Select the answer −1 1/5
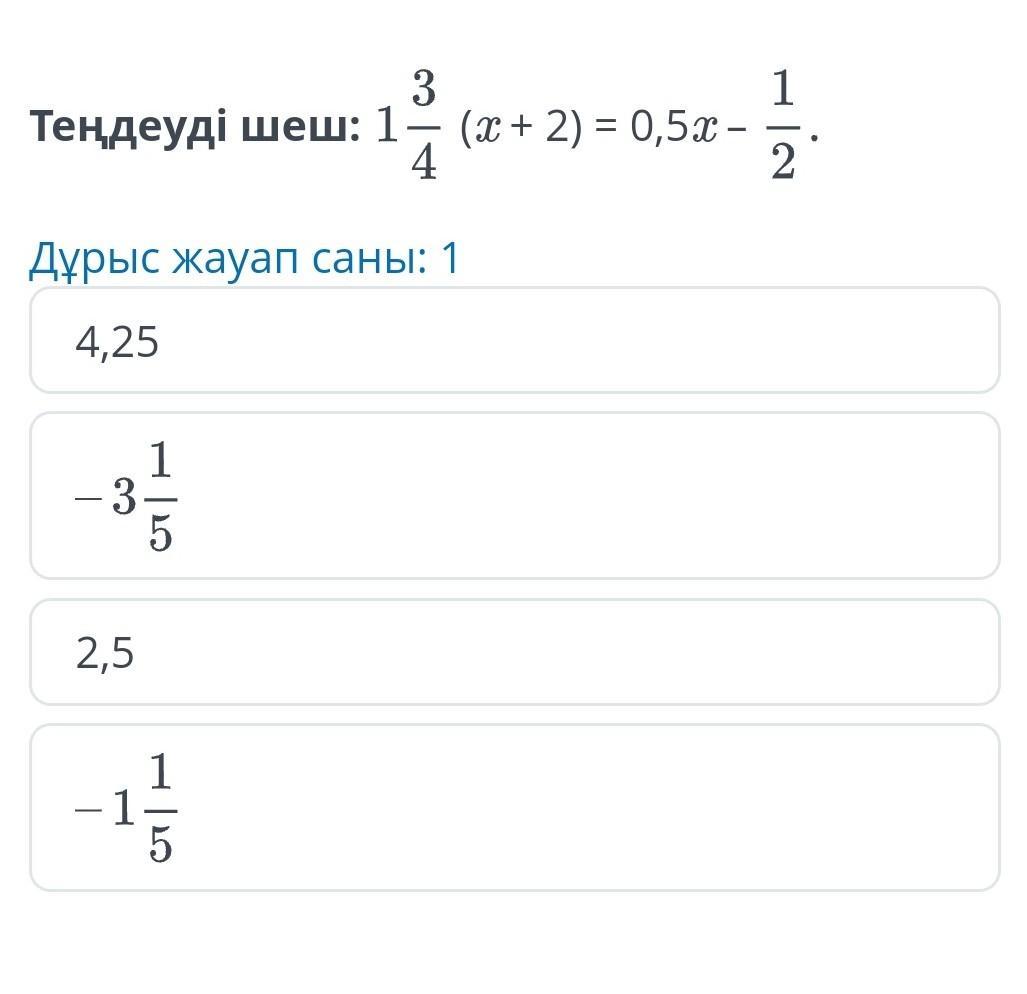Viewport: 1027px width, 994px height. coord(515,807)
